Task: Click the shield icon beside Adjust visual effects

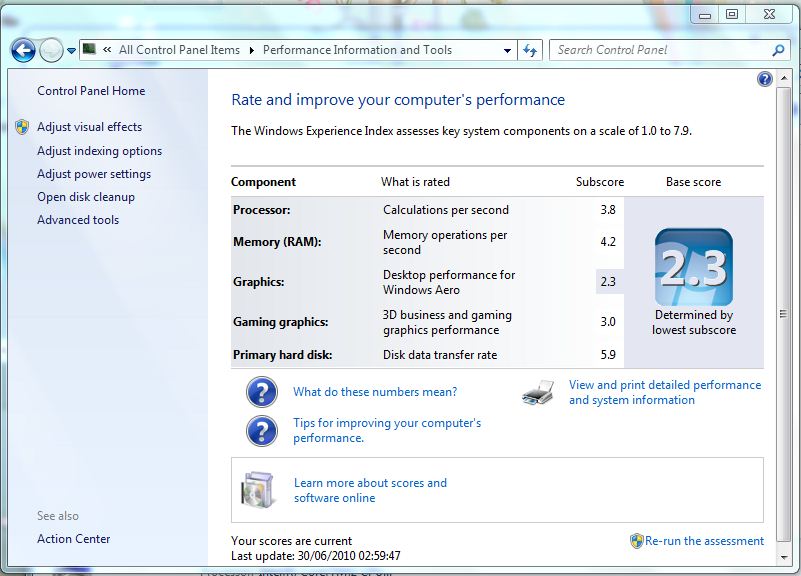Action: pos(22,127)
